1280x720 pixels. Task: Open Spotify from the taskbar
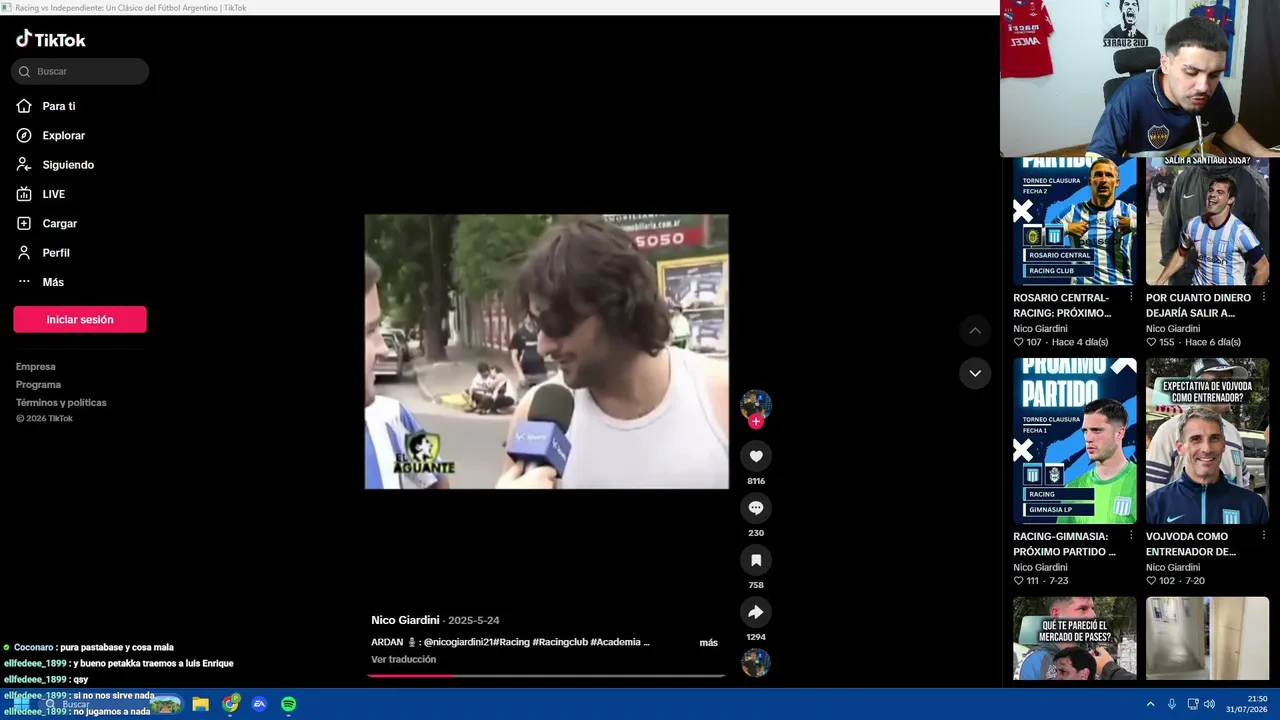pyautogui.click(x=288, y=704)
